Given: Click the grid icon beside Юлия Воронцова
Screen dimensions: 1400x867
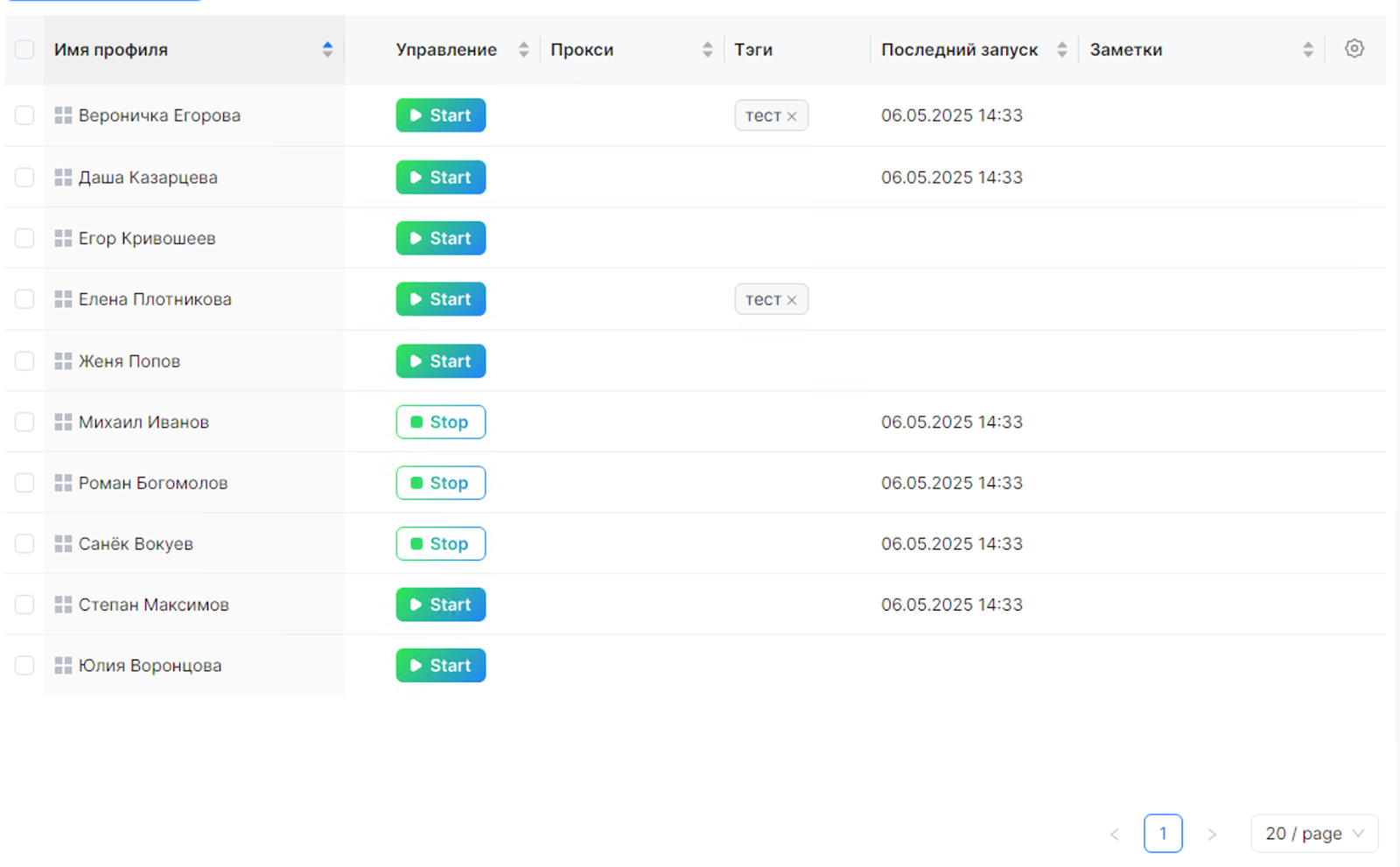Looking at the screenshot, I should (63, 666).
